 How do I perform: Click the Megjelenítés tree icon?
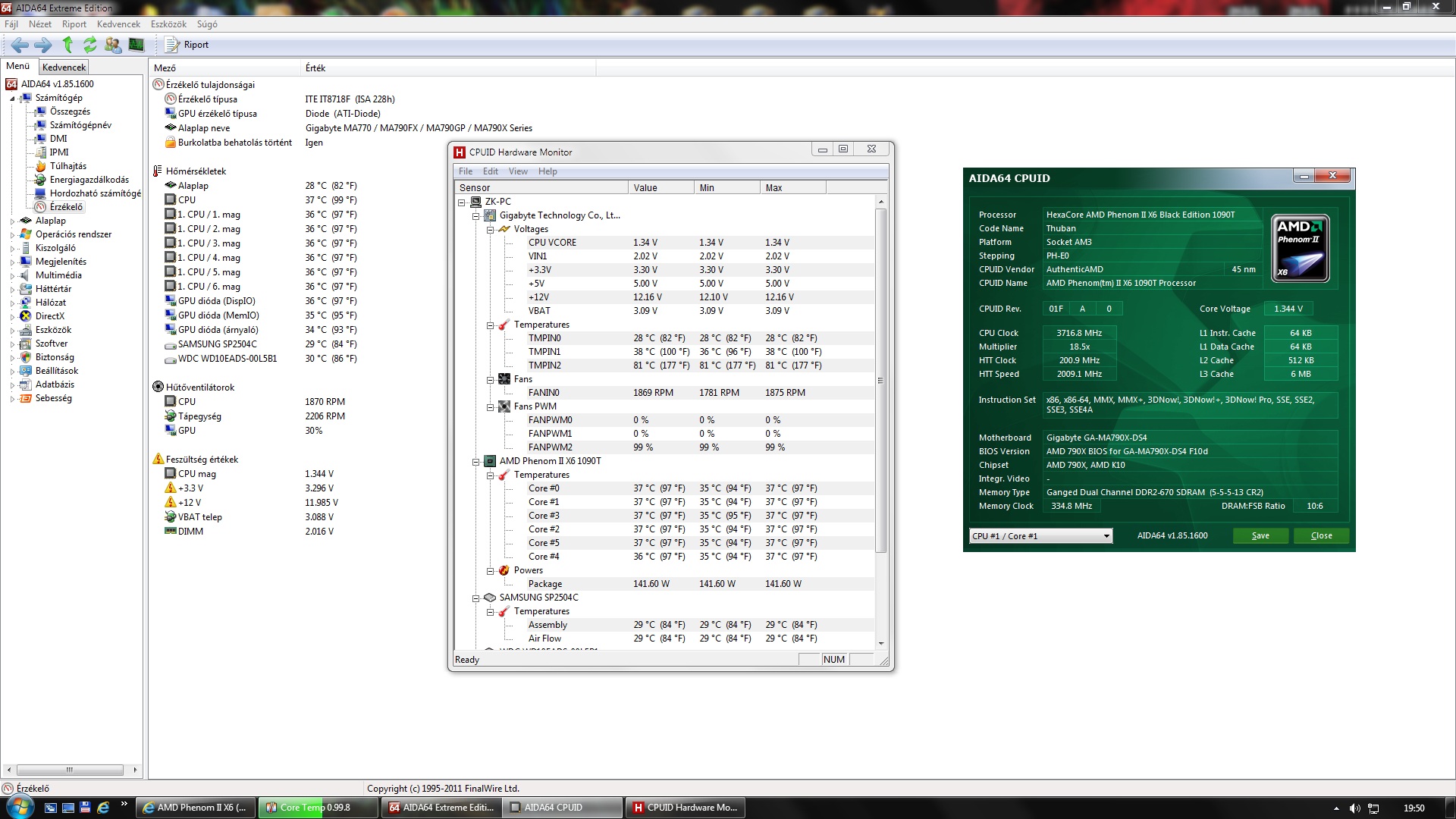(26, 262)
